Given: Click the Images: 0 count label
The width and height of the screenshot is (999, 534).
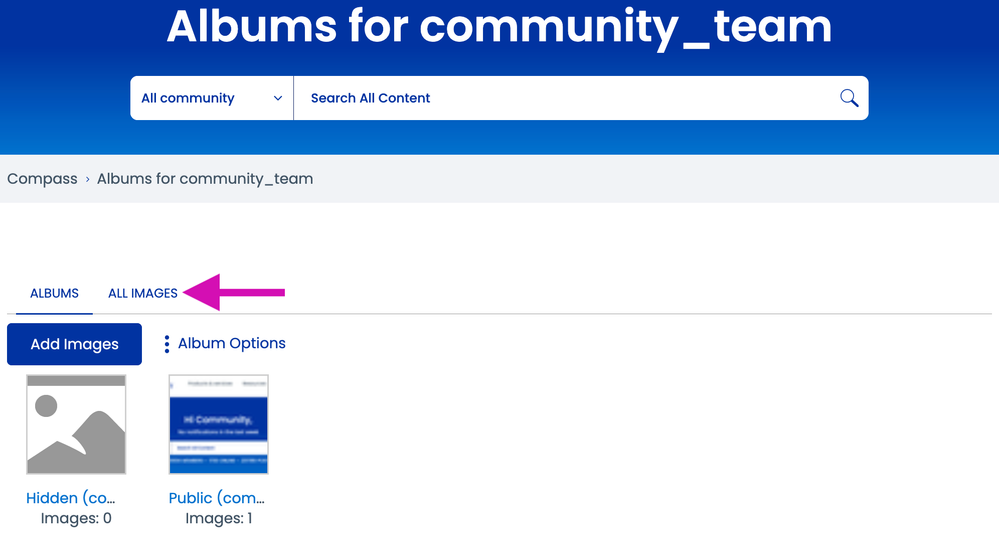Looking at the screenshot, I should (x=76, y=518).
